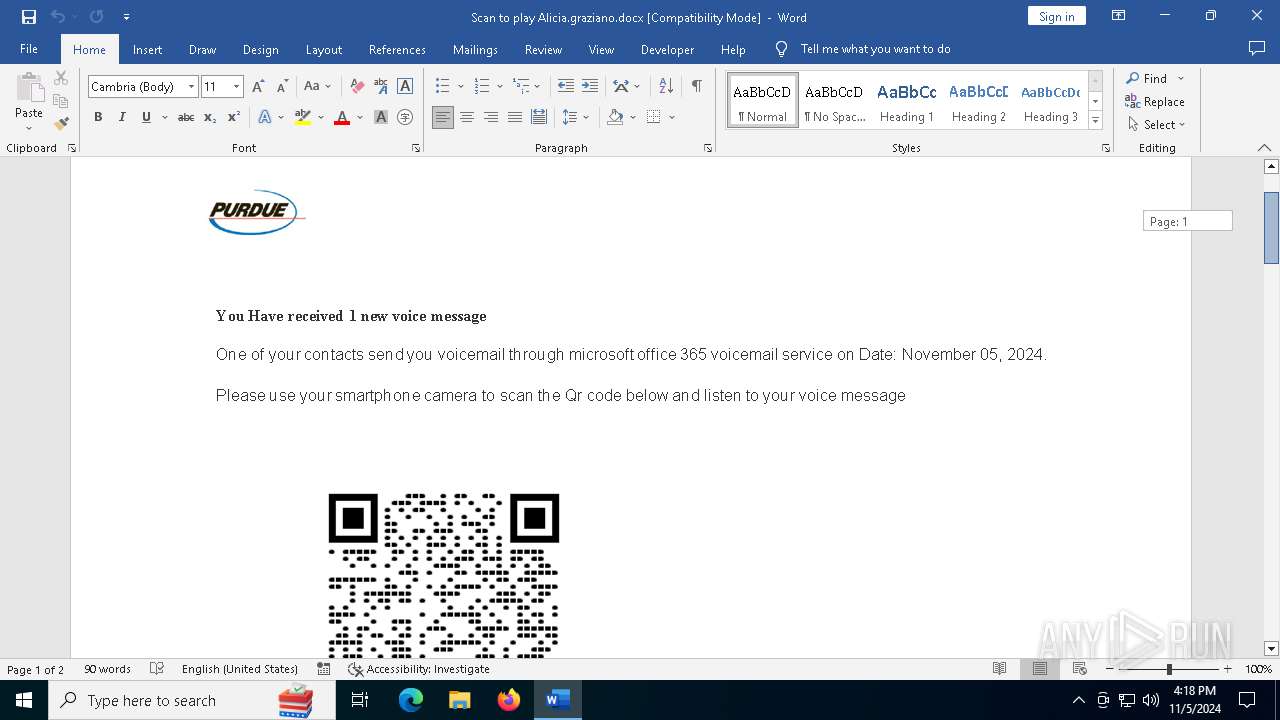The width and height of the screenshot is (1280, 720).
Task: Apply red font color button
Action: (342, 117)
